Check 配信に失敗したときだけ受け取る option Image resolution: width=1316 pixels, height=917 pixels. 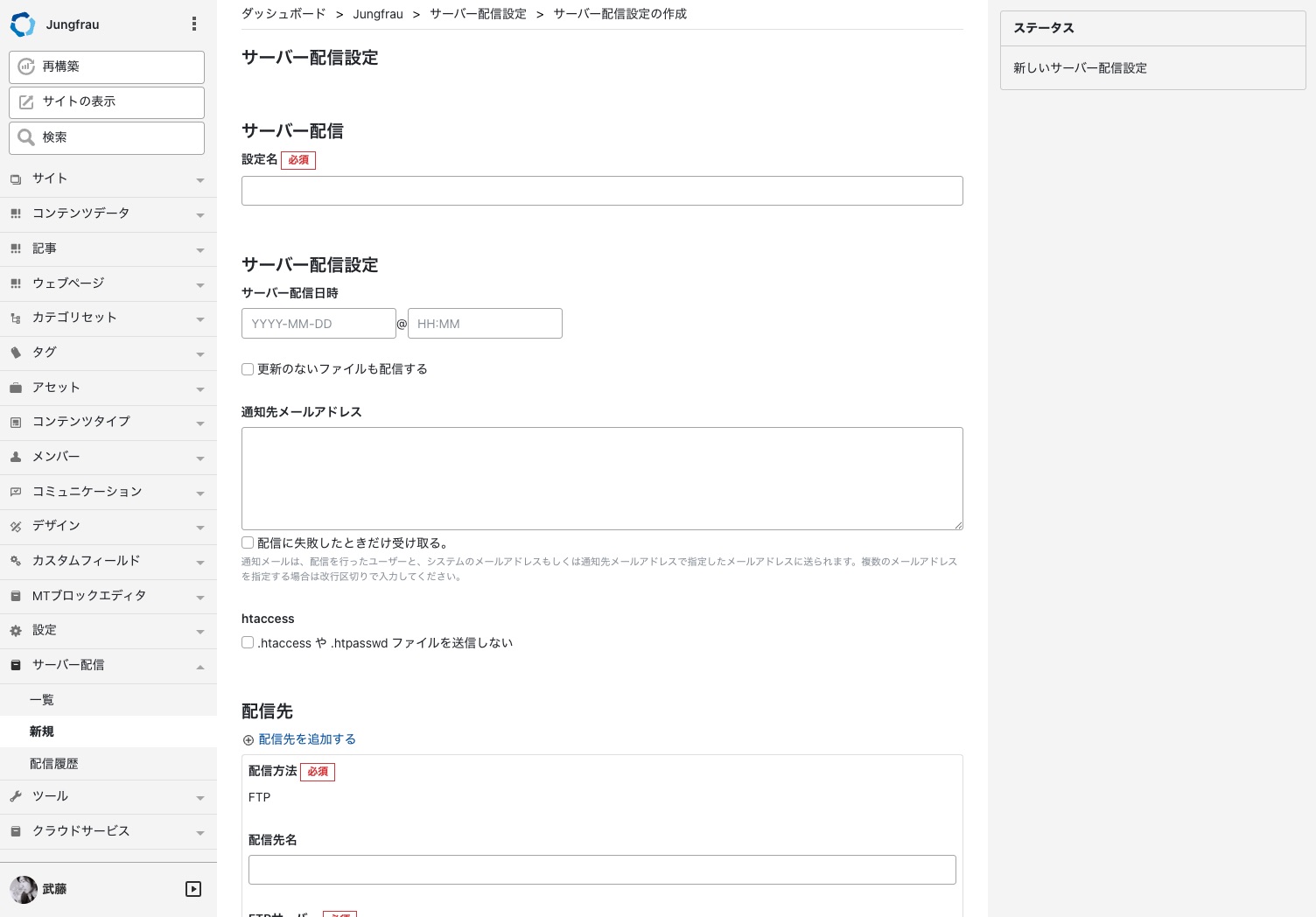coord(248,542)
